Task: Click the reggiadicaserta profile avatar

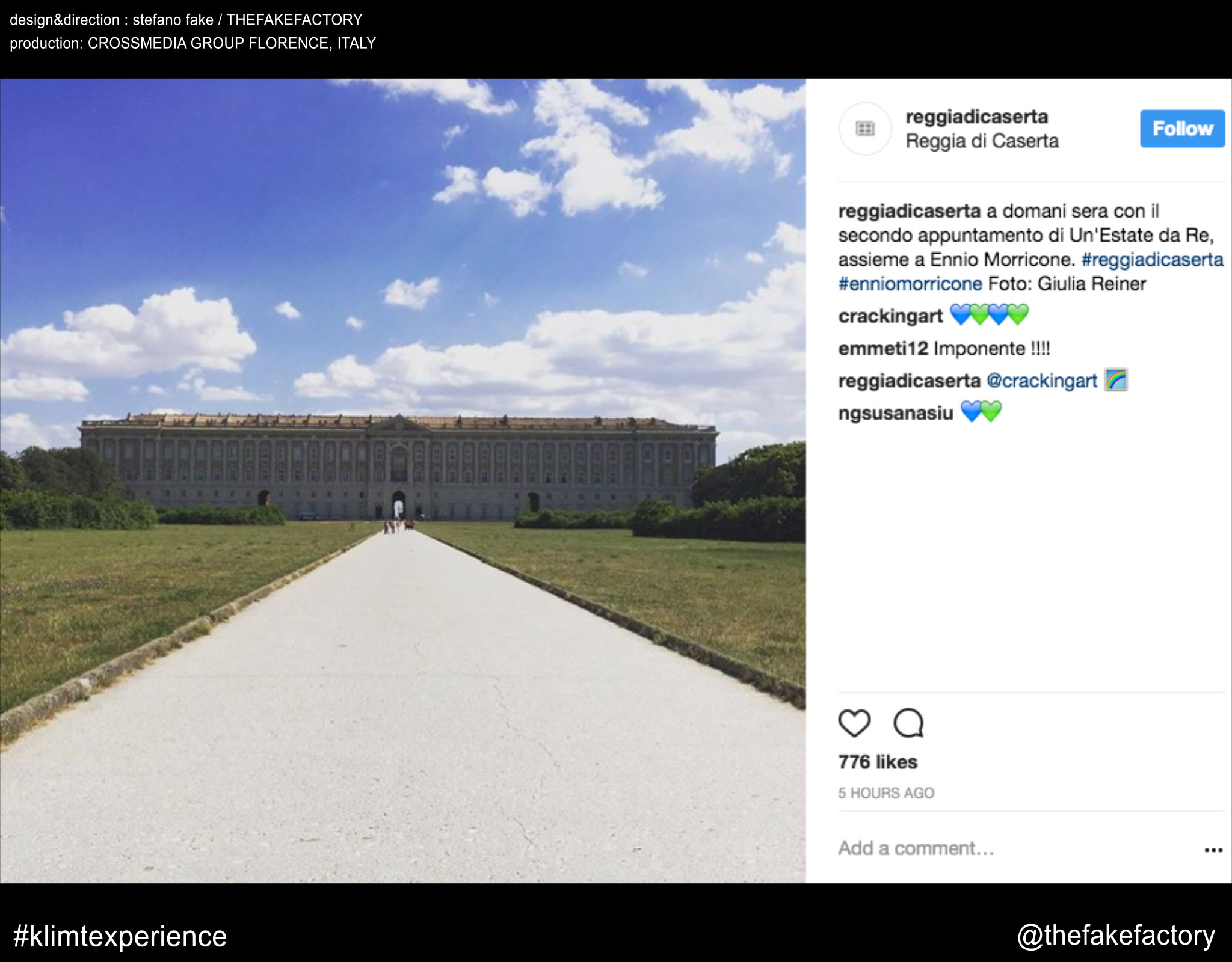Action: [x=865, y=129]
